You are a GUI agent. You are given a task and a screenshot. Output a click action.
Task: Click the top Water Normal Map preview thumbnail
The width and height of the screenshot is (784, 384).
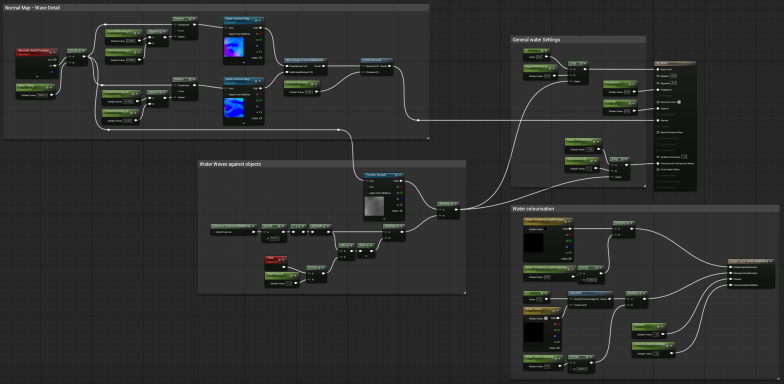[234, 47]
